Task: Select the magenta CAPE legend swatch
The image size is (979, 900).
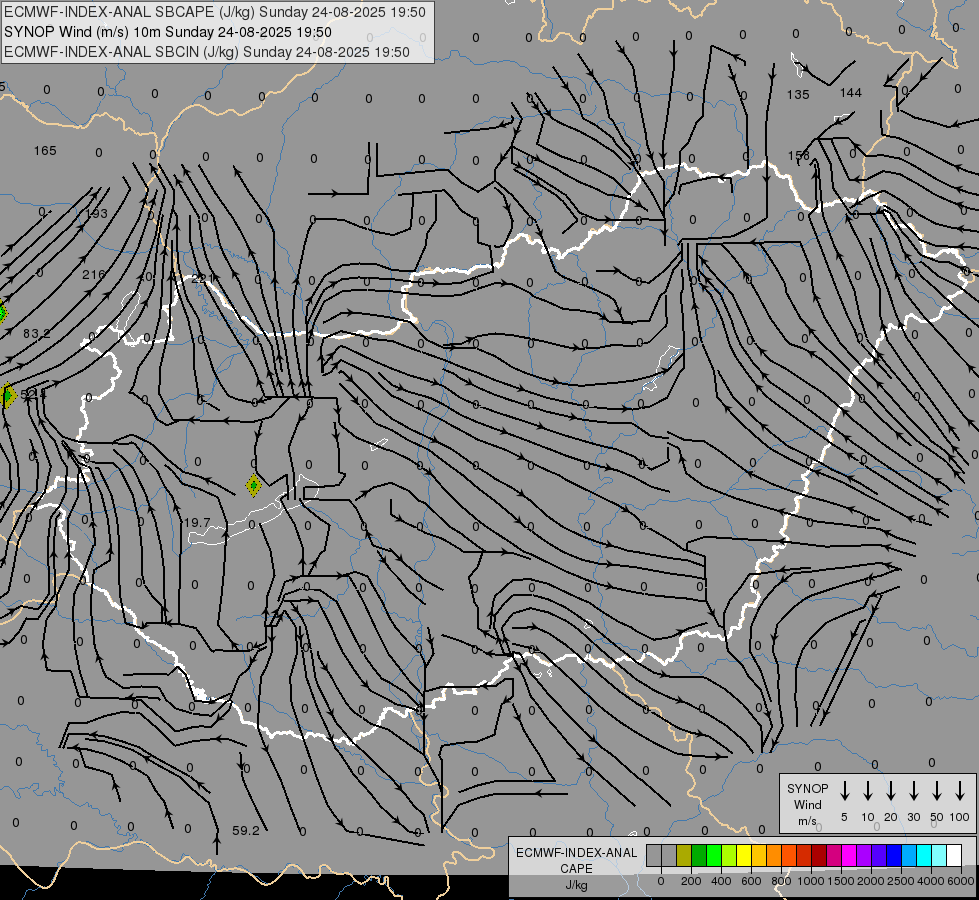Action: pyautogui.click(x=849, y=855)
